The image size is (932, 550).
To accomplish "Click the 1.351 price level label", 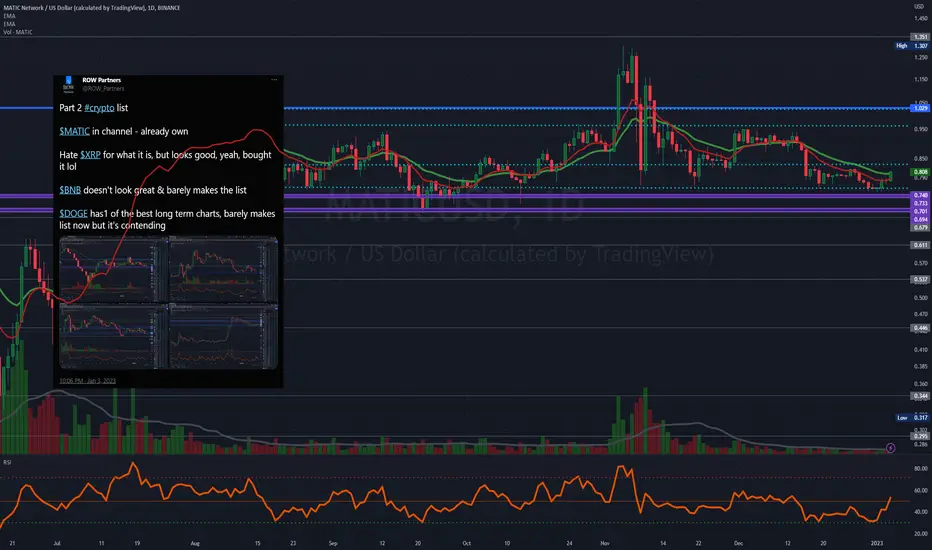I will [920, 37].
